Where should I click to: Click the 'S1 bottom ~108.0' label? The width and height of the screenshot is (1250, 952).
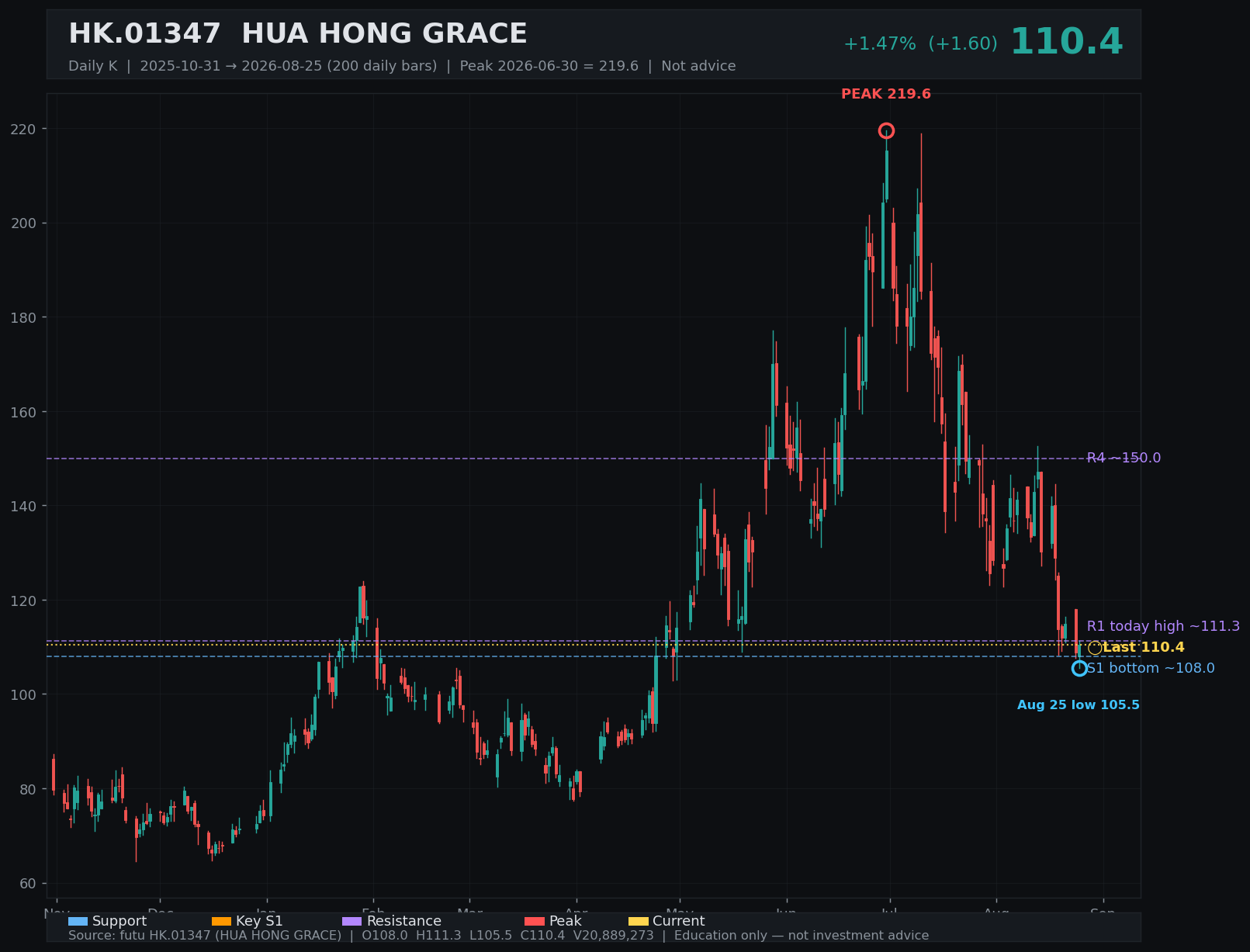pos(1151,669)
